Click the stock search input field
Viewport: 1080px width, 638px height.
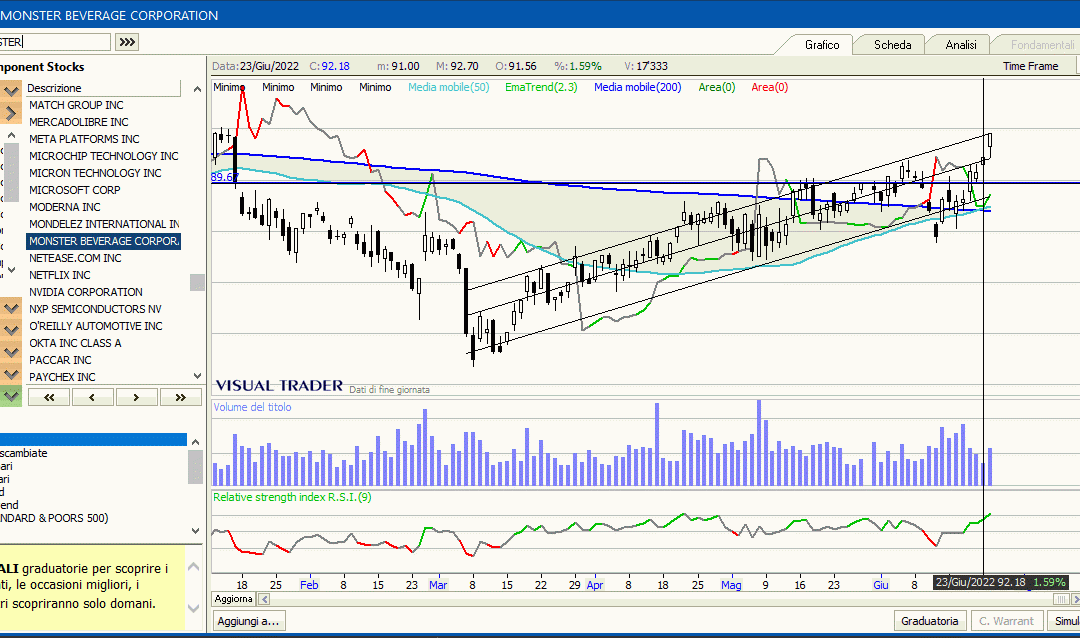55,42
